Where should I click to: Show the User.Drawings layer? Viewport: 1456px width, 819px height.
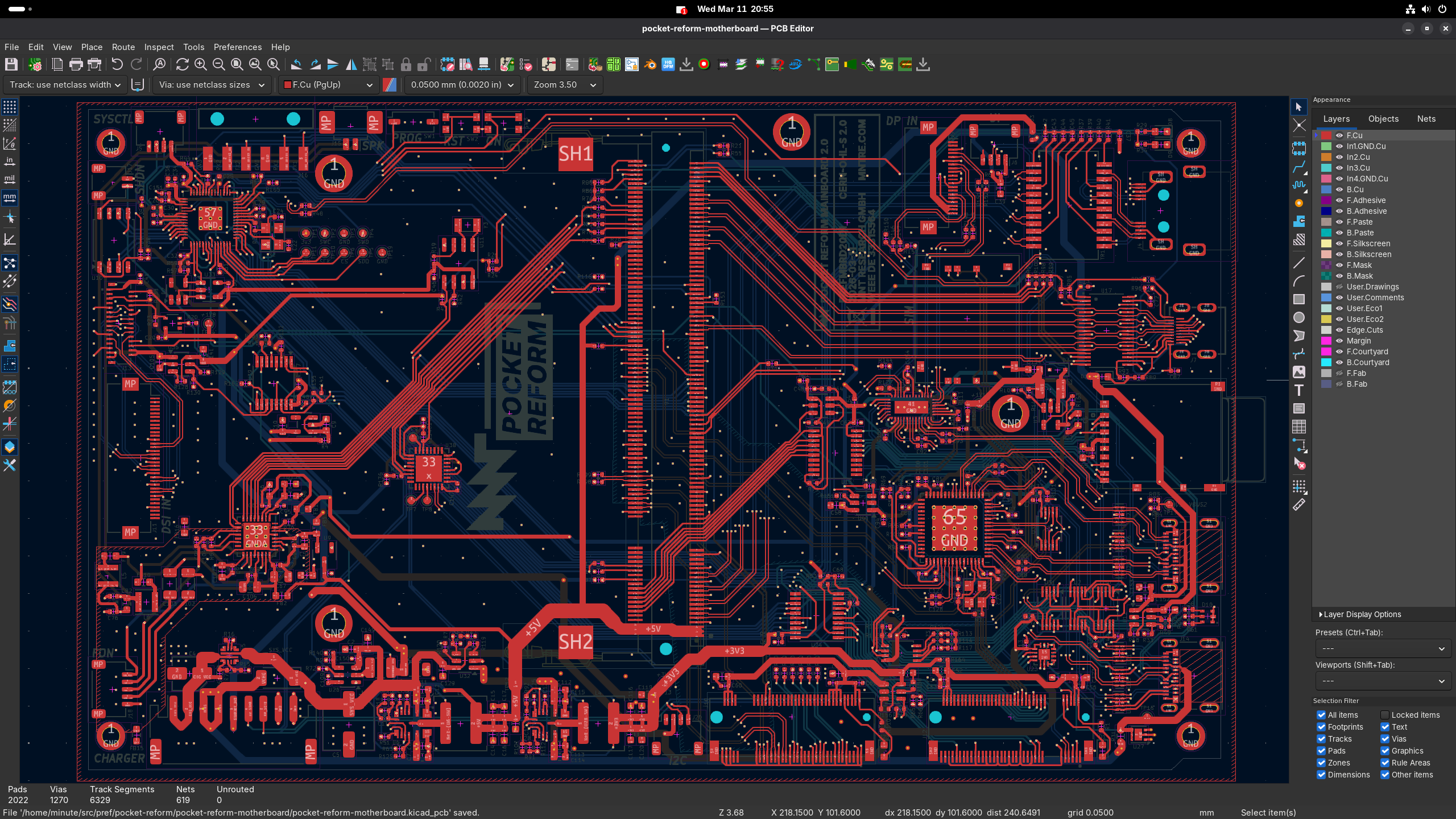(x=1339, y=287)
